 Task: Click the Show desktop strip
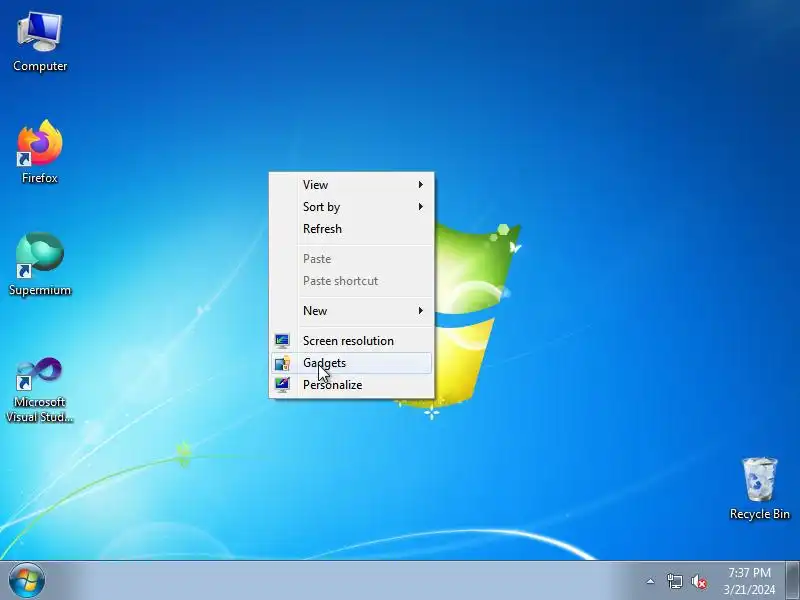click(x=792, y=581)
